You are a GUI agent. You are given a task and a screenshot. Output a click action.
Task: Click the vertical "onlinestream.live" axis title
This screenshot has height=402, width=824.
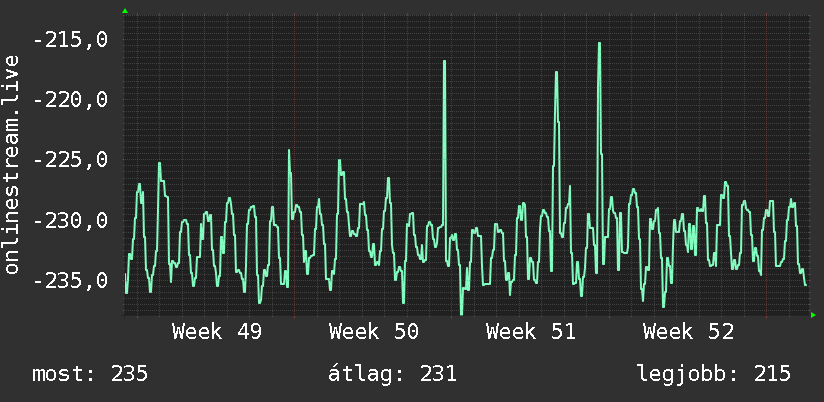[x=12, y=164]
